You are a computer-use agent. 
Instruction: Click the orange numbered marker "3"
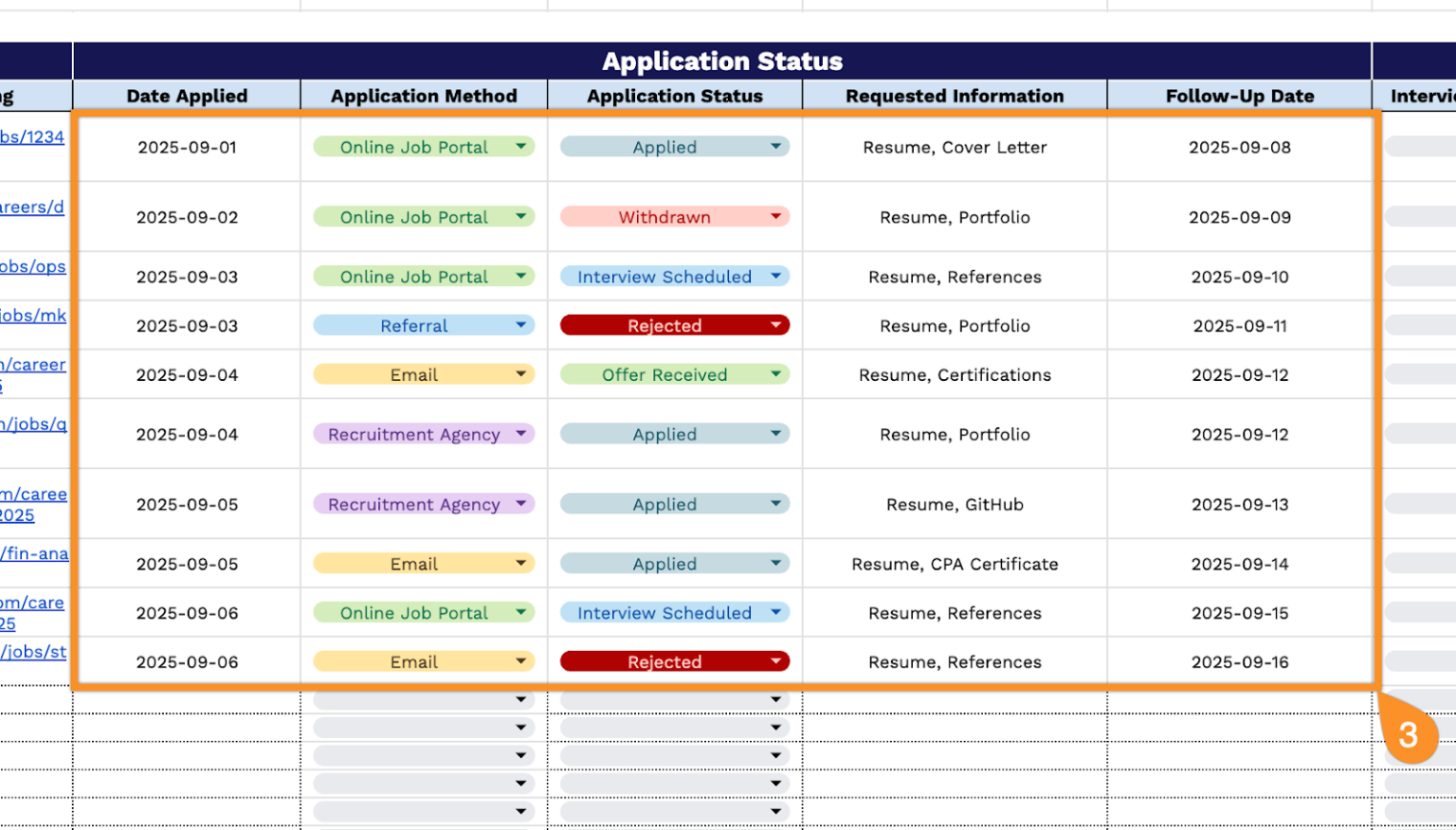pos(1410,734)
